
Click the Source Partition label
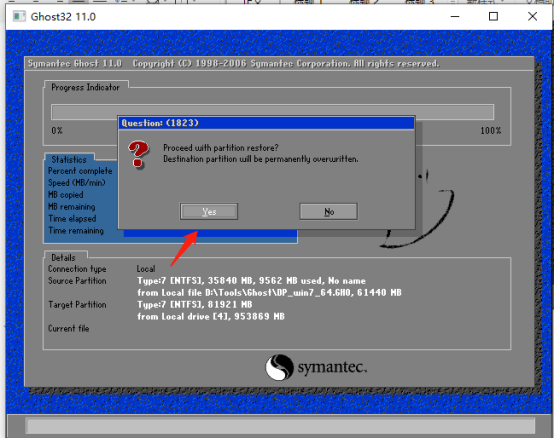coord(77,281)
